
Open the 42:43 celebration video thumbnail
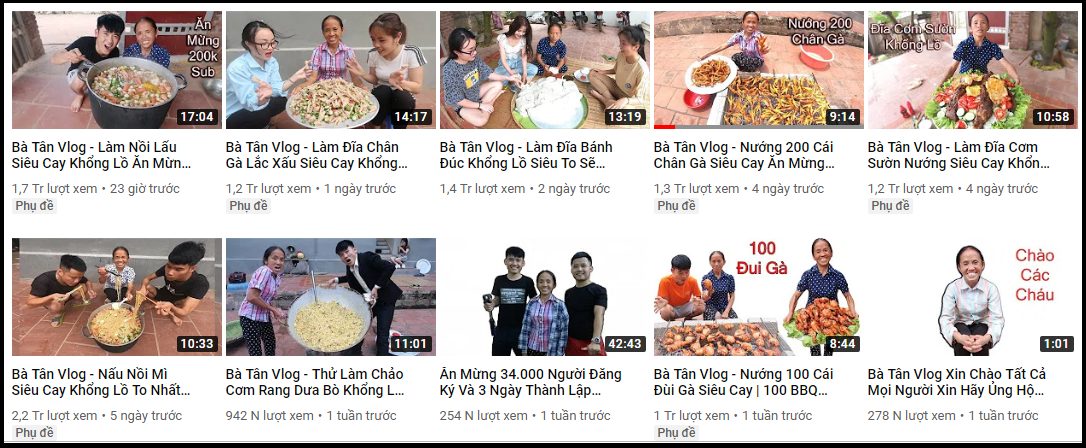click(x=544, y=297)
